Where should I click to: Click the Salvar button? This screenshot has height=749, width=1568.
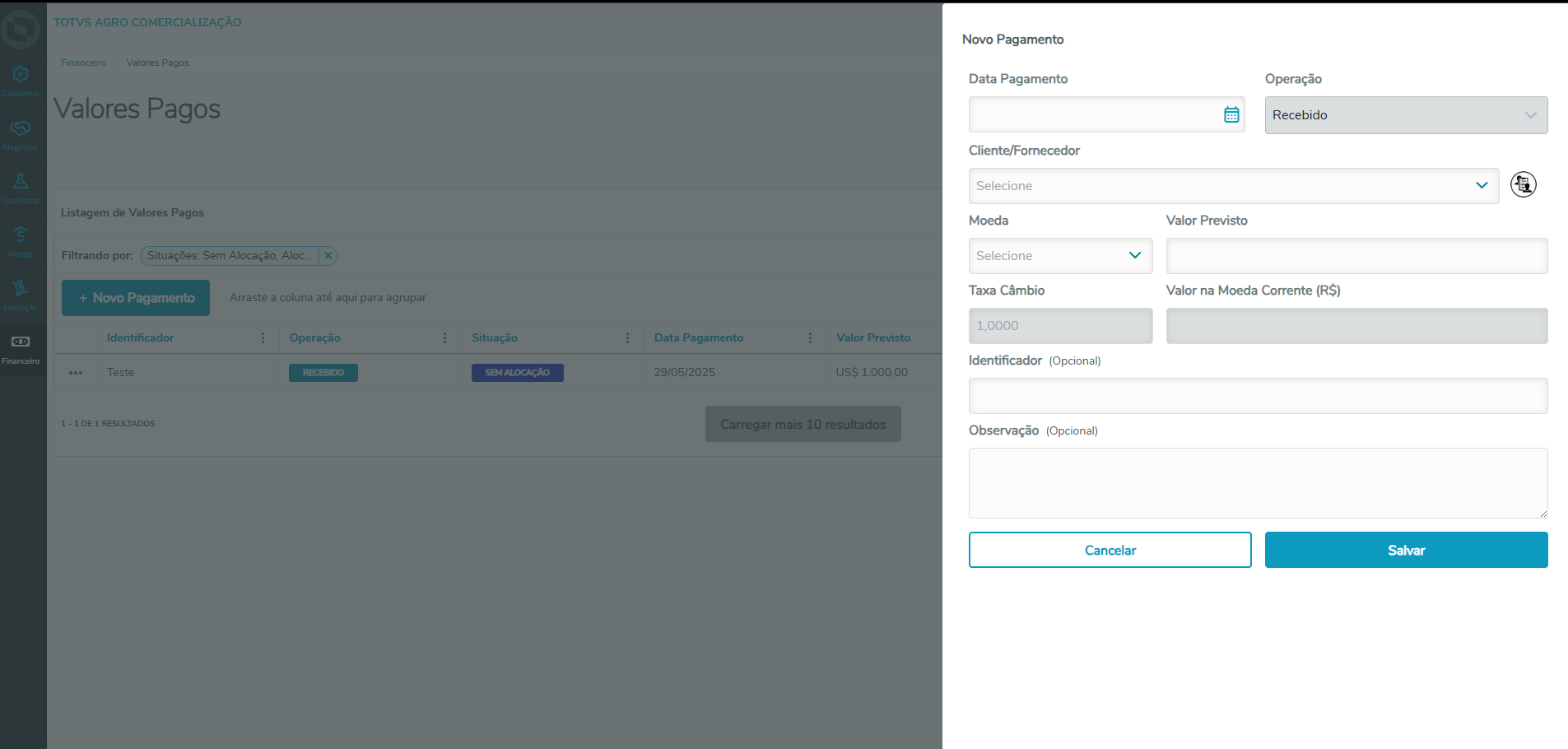pyautogui.click(x=1406, y=550)
